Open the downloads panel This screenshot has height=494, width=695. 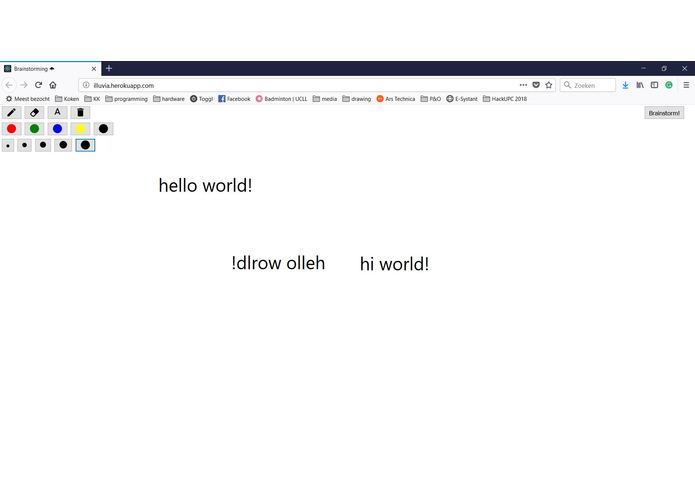[x=625, y=85]
